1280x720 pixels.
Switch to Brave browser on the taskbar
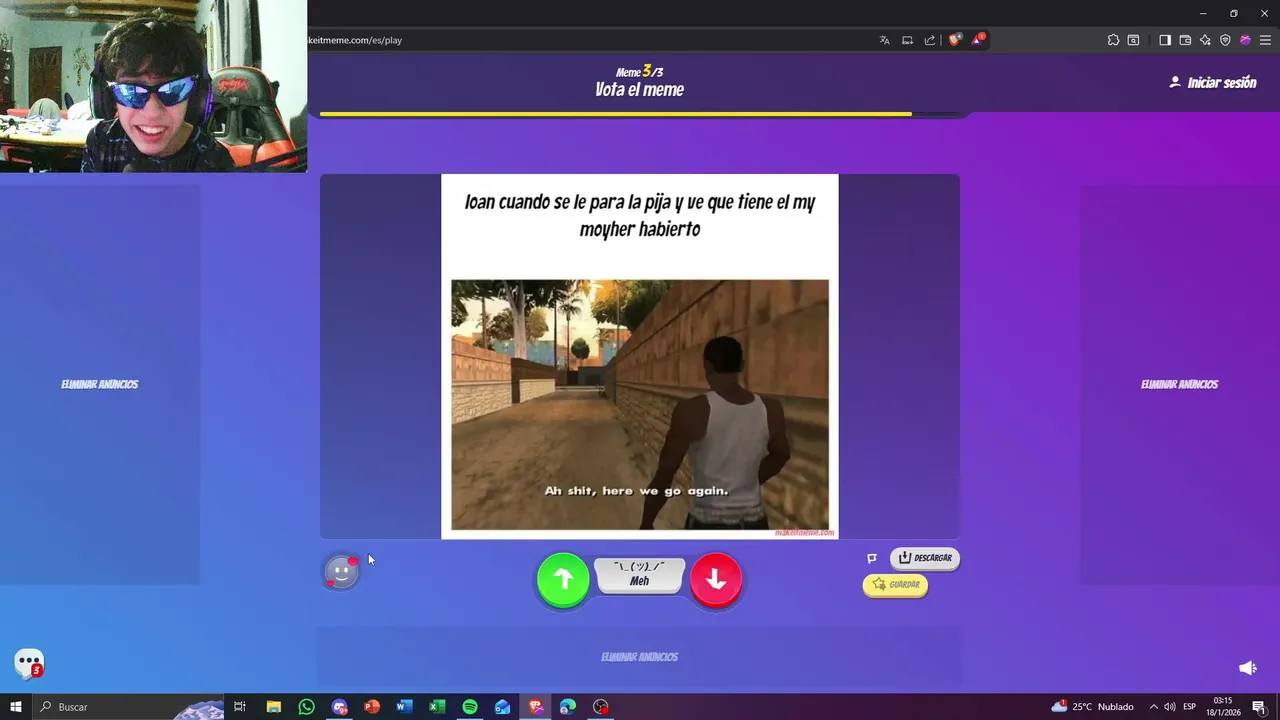pos(535,707)
